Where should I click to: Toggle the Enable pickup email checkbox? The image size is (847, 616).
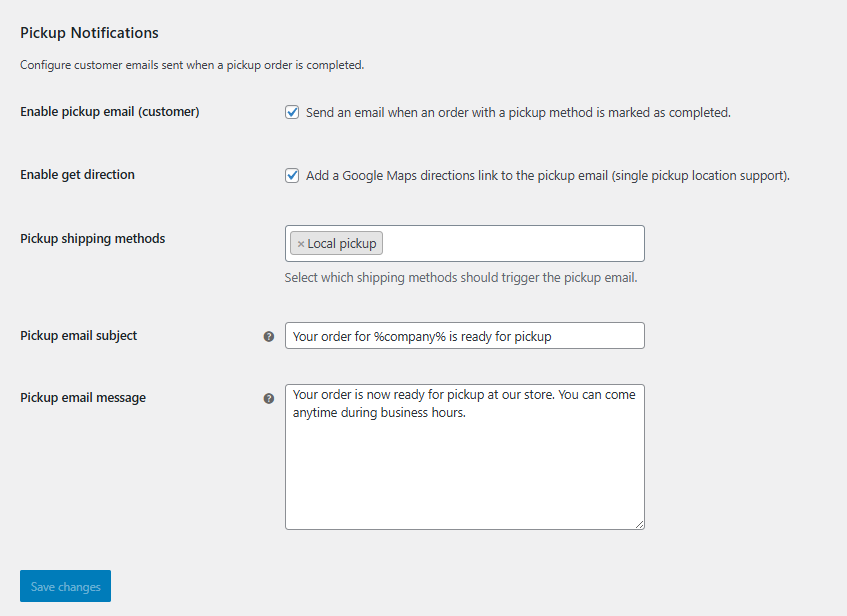(292, 113)
